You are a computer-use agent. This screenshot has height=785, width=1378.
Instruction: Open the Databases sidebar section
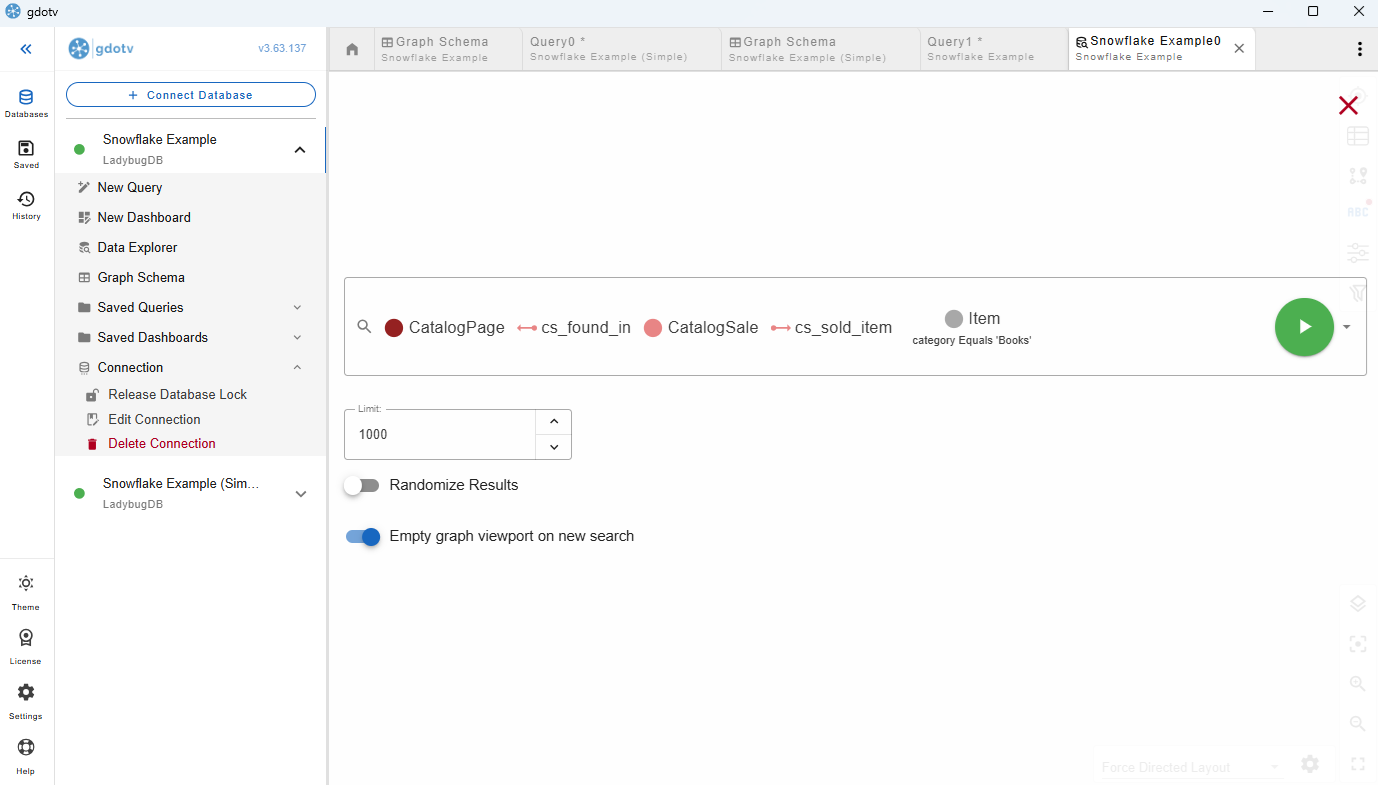(x=26, y=103)
